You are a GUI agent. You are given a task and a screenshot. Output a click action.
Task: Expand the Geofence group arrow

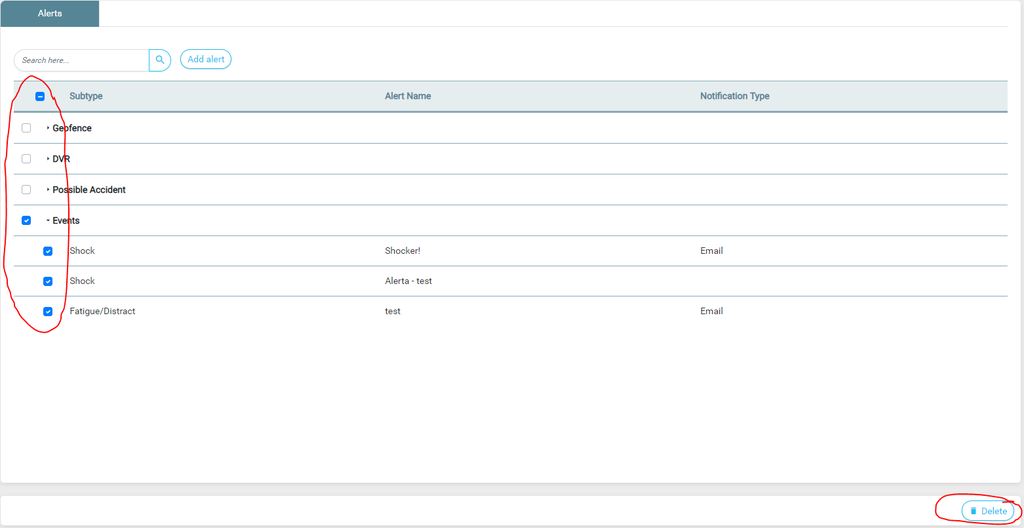(48, 128)
